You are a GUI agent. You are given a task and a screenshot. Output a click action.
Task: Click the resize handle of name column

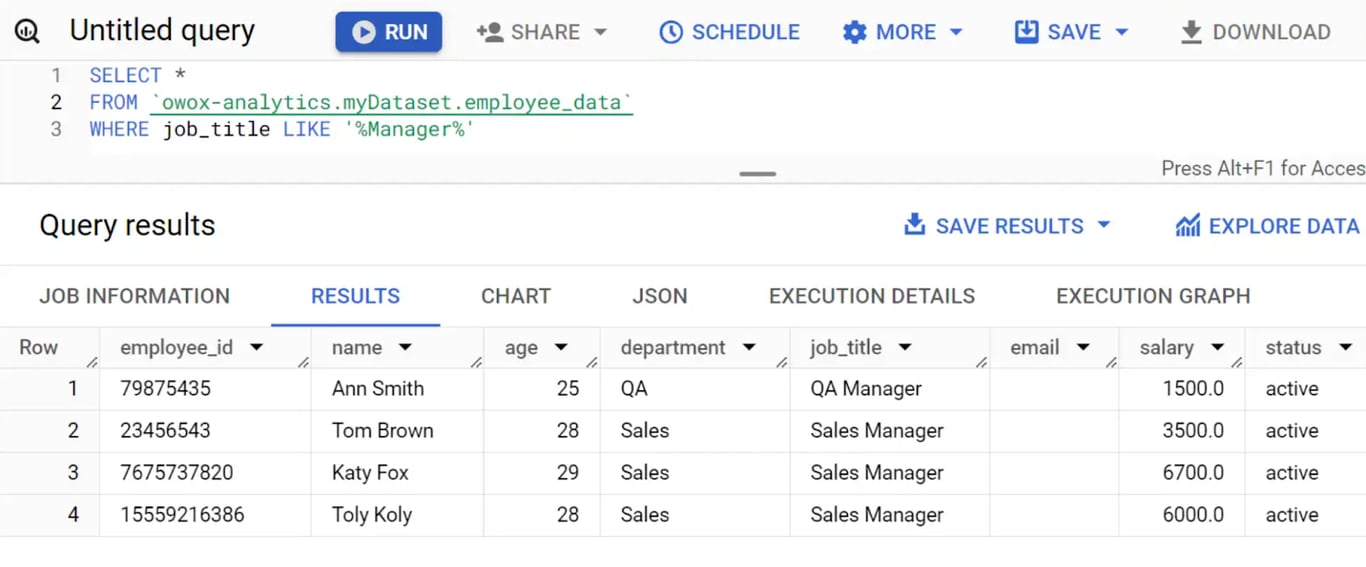[476, 362]
